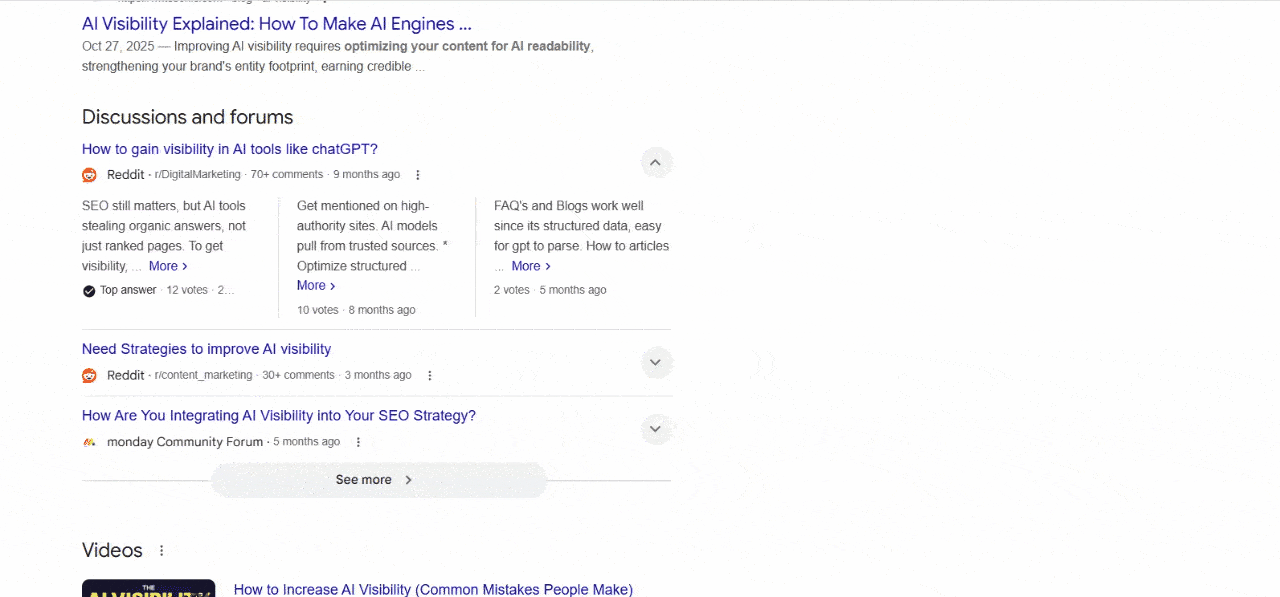1280x597 pixels.
Task: Open the three-dot menu for the monday forum result
Action: click(x=358, y=441)
